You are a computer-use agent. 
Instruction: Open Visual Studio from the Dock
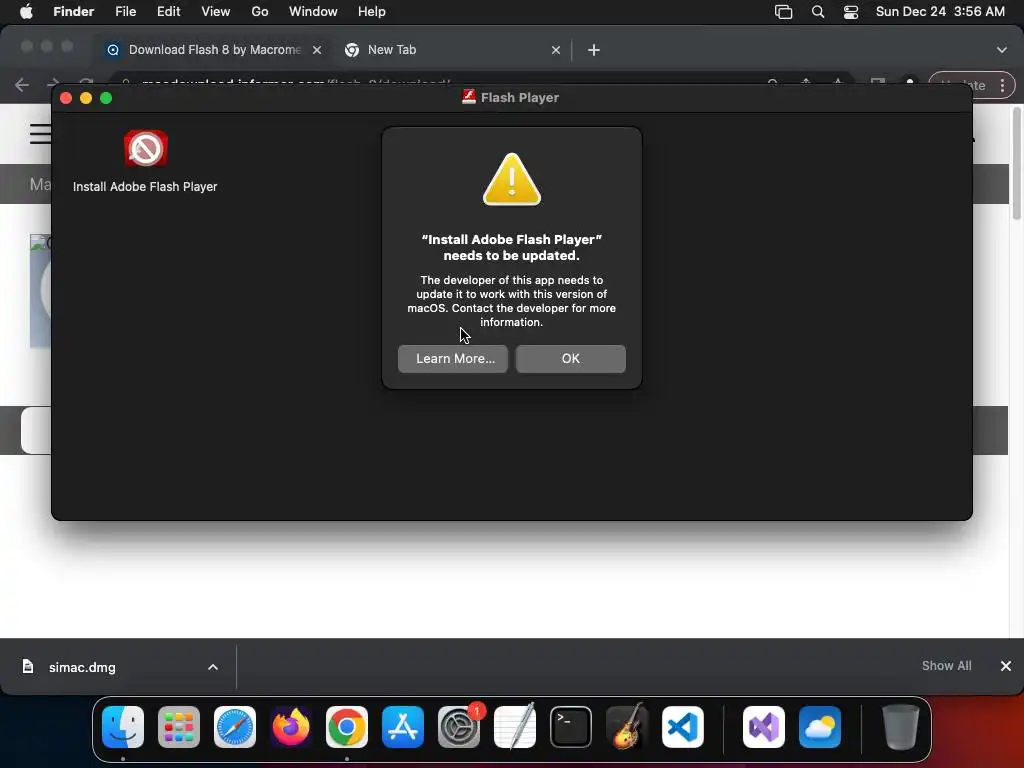click(x=763, y=726)
